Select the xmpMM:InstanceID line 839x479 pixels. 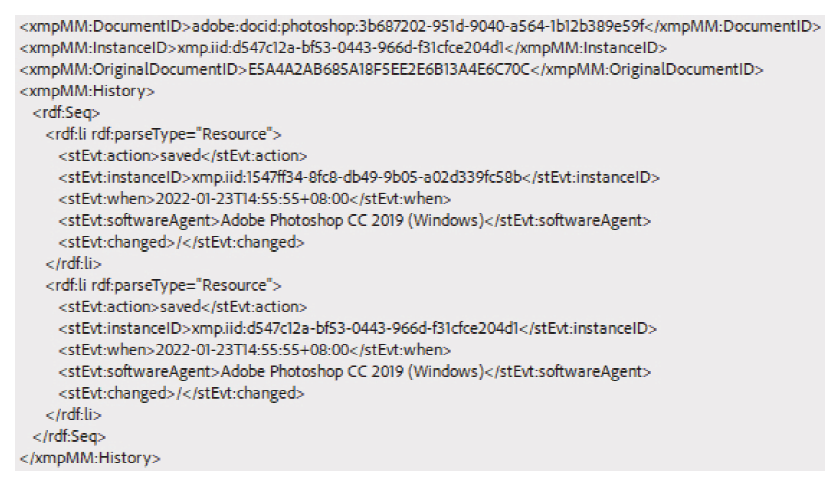click(344, 48)
